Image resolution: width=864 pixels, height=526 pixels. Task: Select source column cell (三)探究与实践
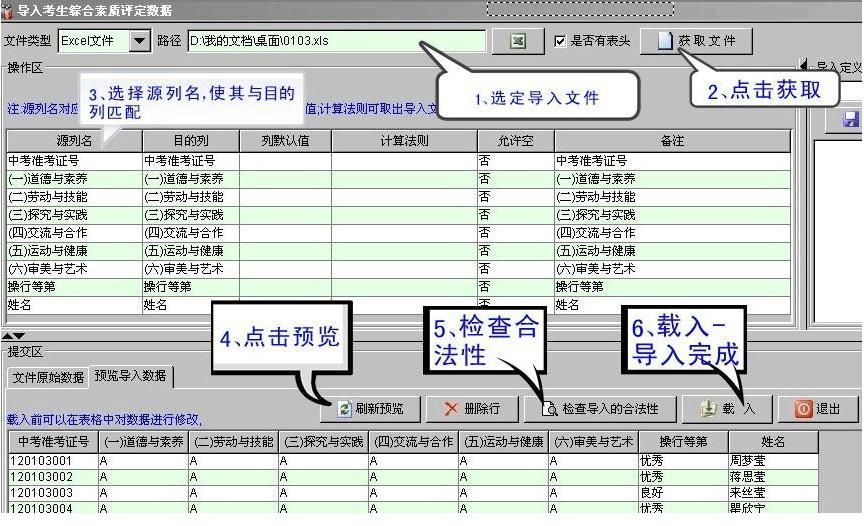click(74, 215)
